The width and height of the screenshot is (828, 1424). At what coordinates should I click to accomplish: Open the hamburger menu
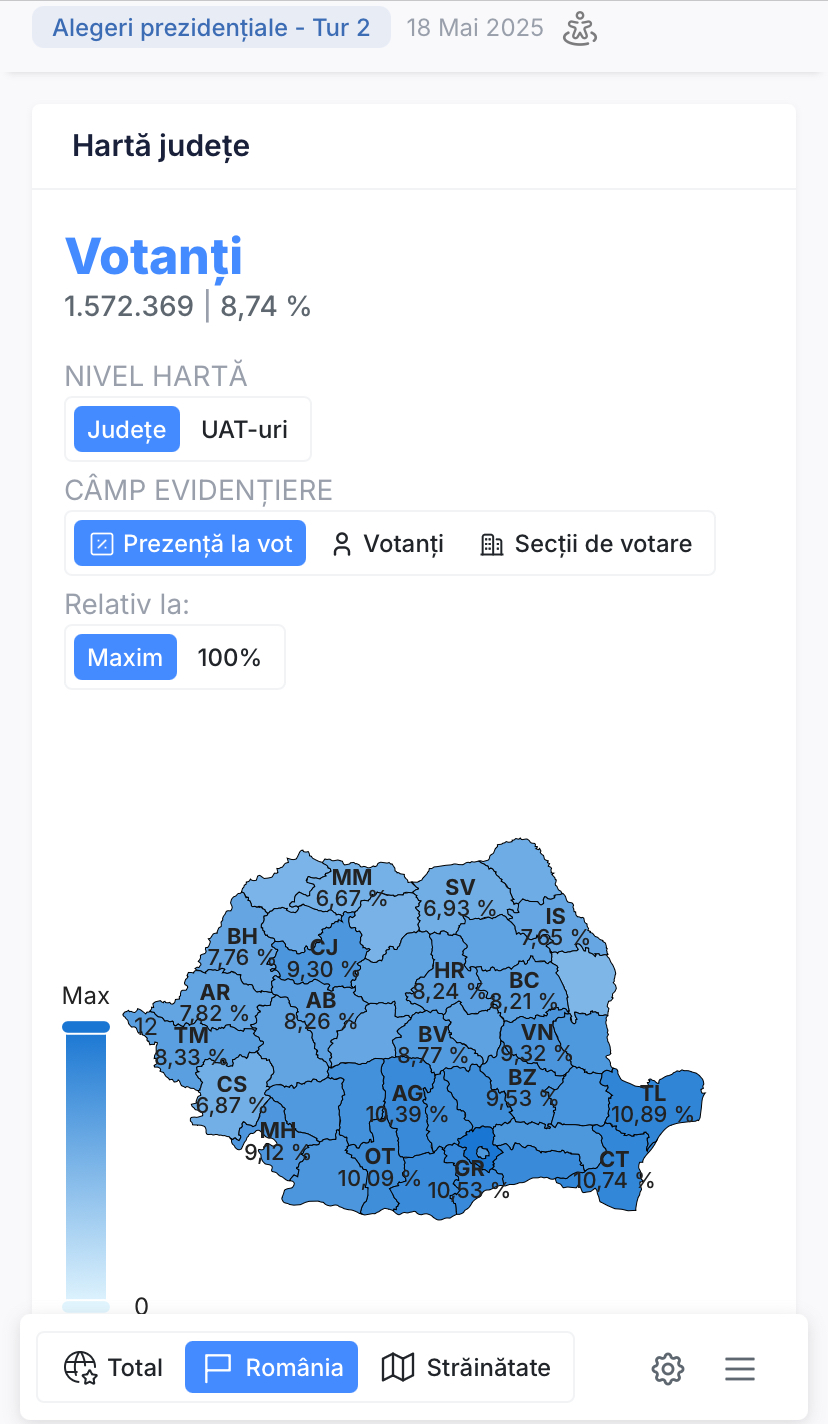[740, 1368]
